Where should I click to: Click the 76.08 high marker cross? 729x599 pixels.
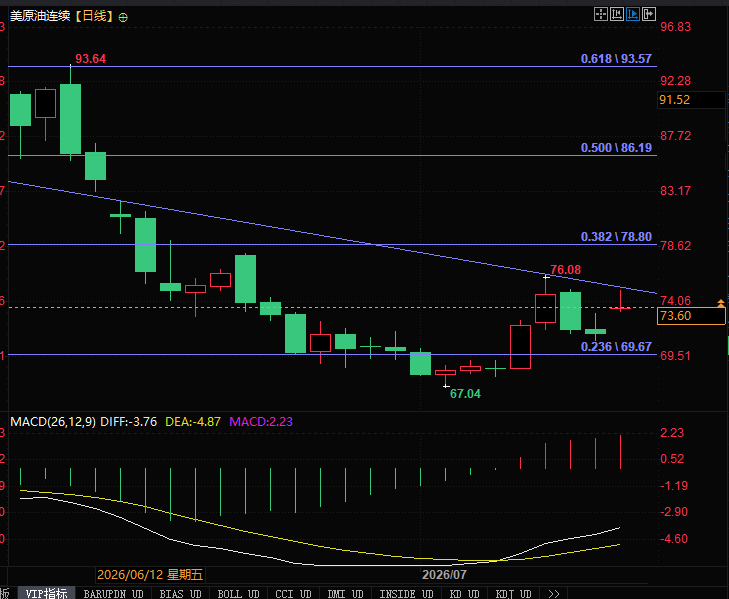[546, 277]
